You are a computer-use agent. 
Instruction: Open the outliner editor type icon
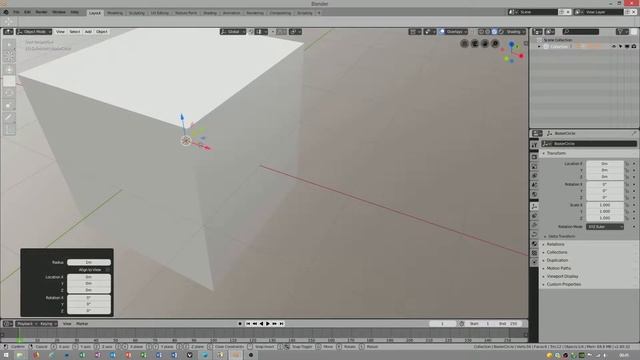[x=537, y=31]
